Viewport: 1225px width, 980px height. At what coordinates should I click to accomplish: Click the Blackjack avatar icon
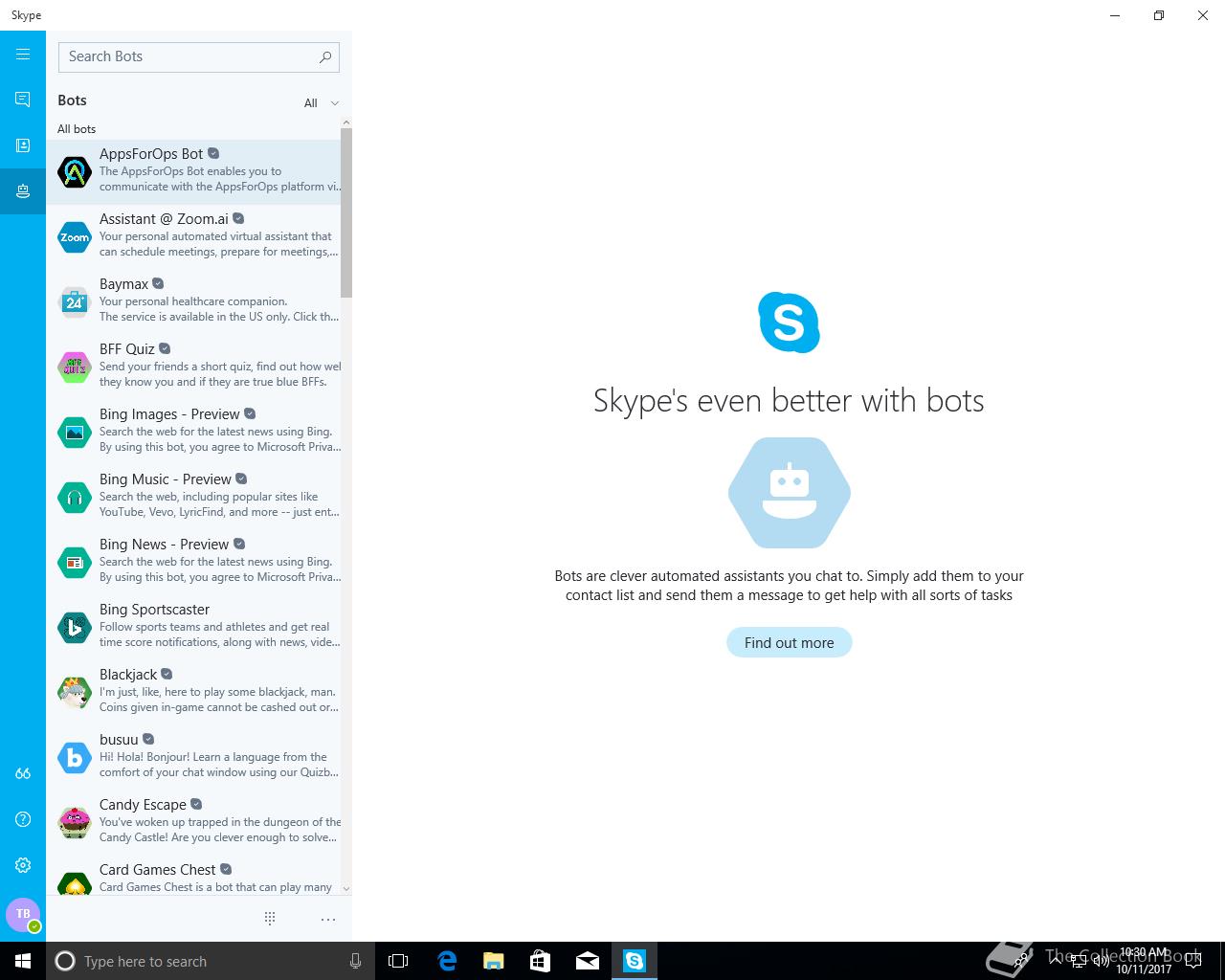tap(75, 693)
